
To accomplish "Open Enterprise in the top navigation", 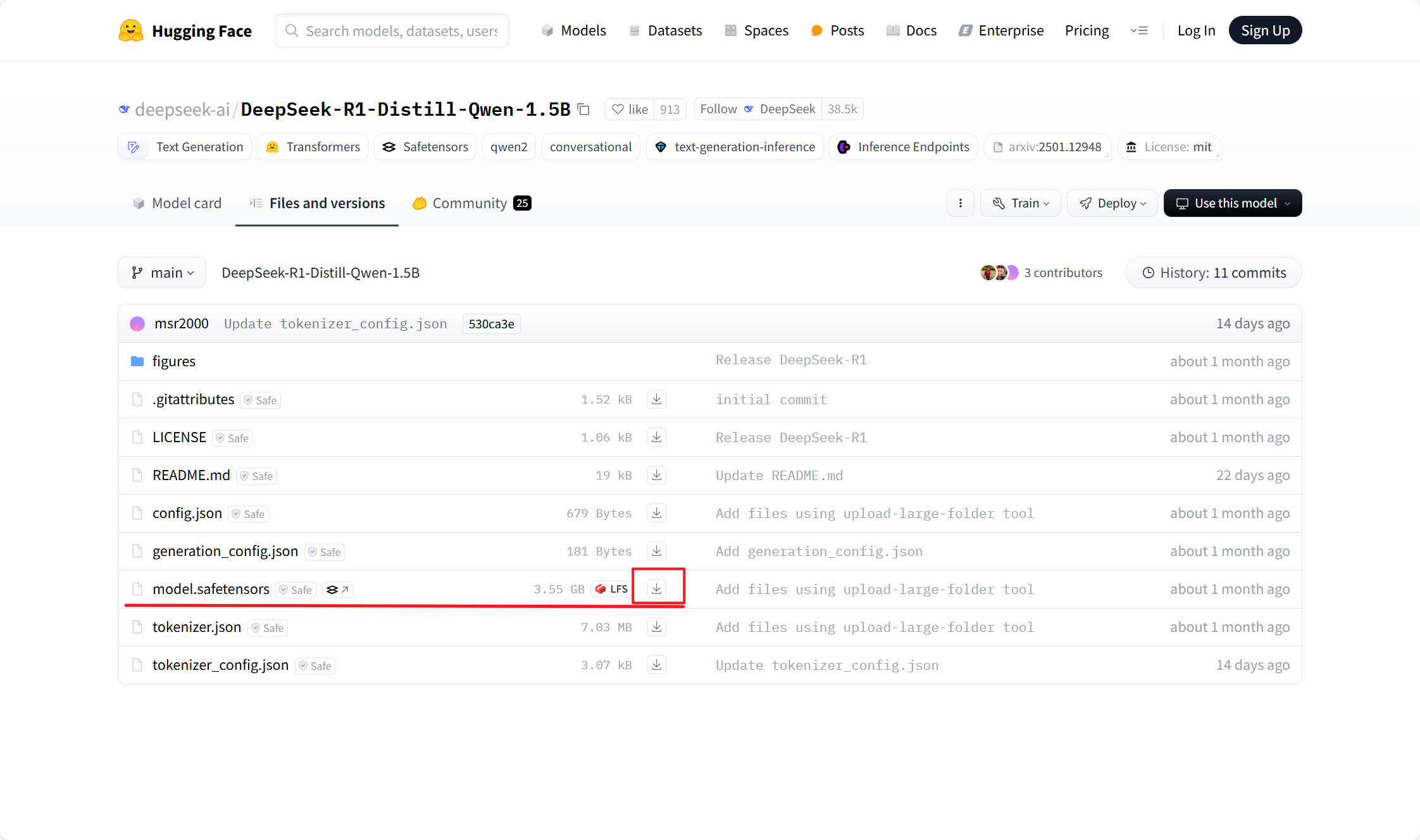I will point(1001,30).
